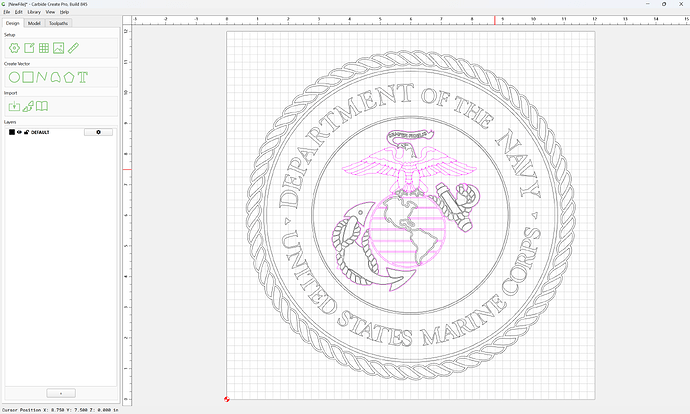Screen dimensions: 690x414
Task: Close the Carbide Create window
Action: (681, 4)
